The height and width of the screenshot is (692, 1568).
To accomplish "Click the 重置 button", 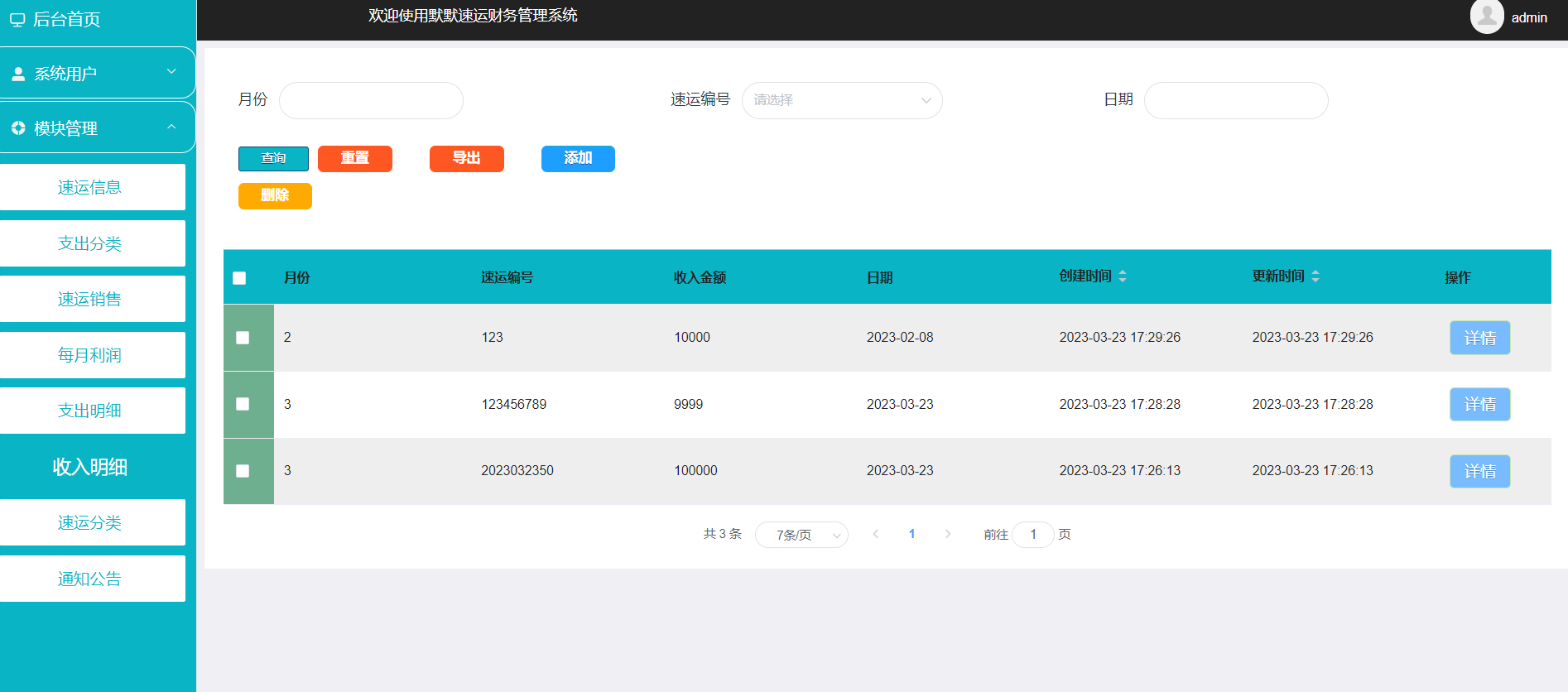I will 355,159.
